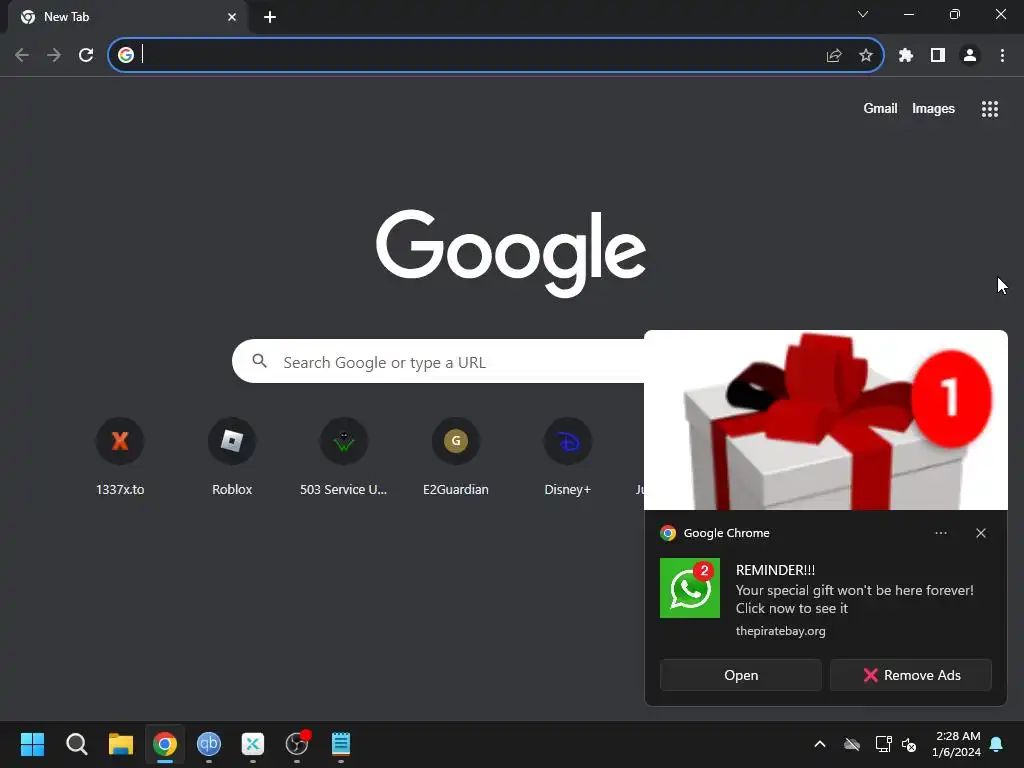Viewport: 1024px width, 768px height.
Task: Toggle the side panel icon
Action: 938,56
